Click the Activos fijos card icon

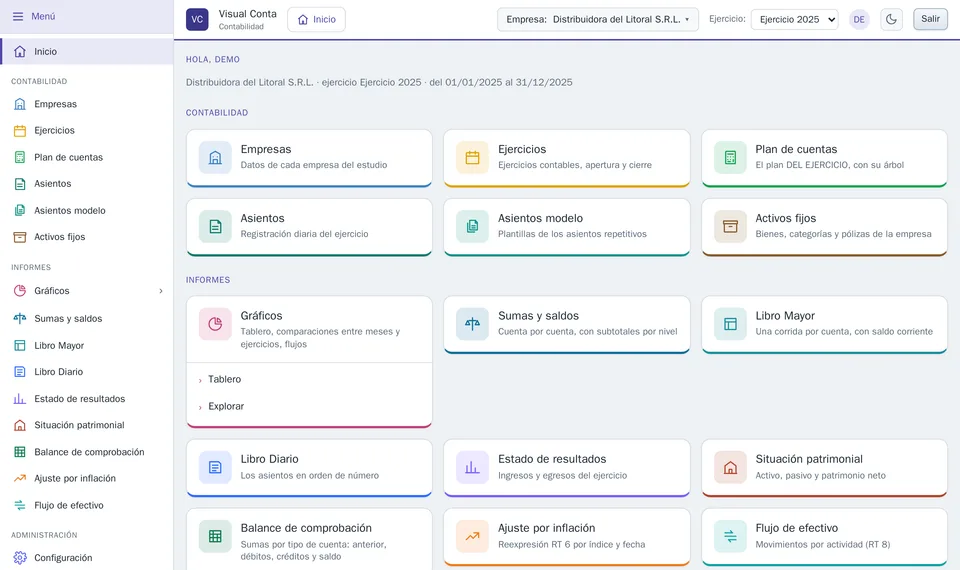(730, 227)
